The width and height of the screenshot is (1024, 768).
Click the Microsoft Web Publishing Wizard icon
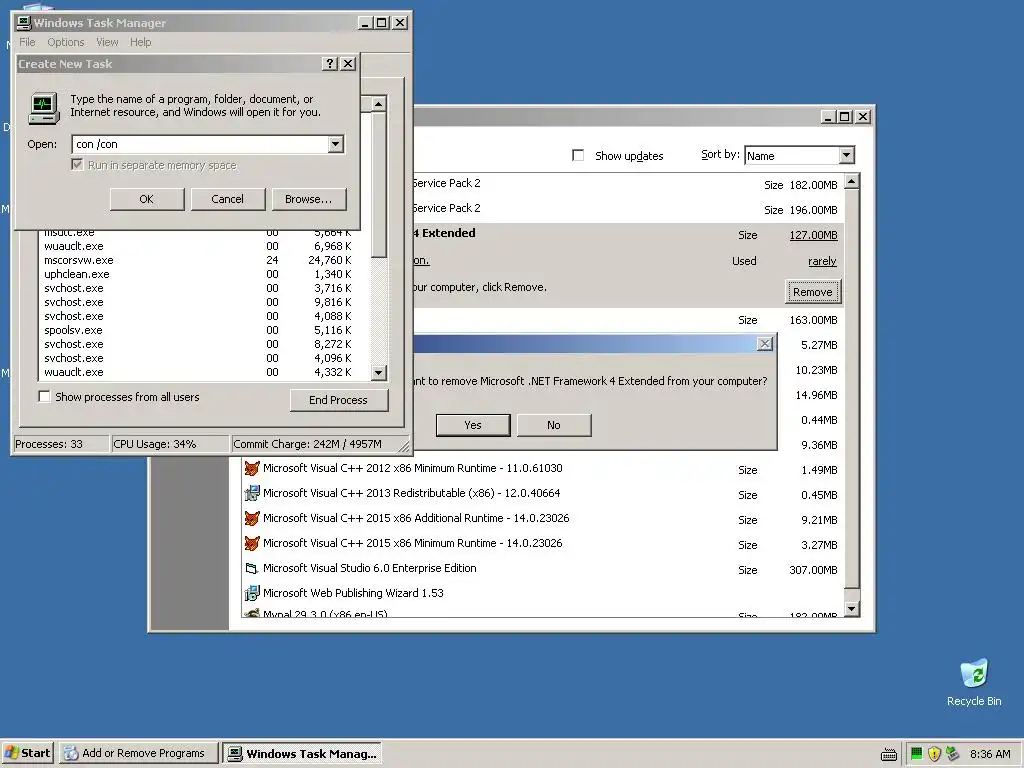(x=251, y=593)
